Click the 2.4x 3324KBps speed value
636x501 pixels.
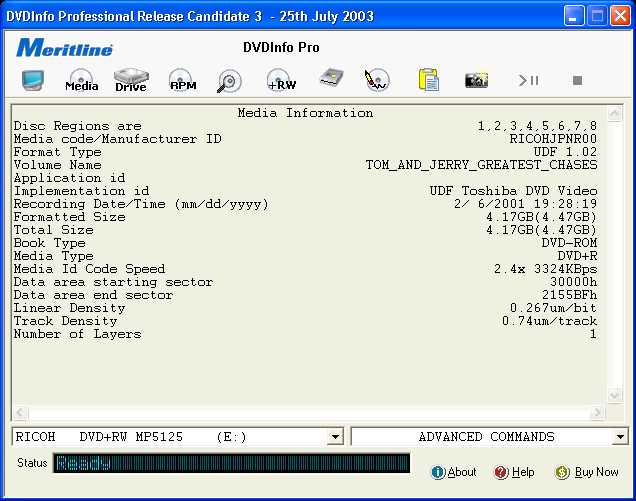(x=545, y=269)
